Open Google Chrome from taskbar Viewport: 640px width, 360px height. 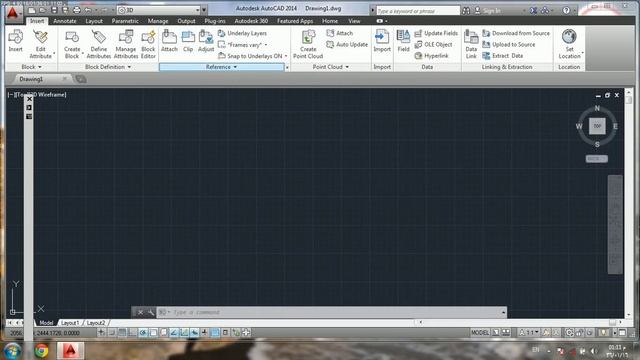[x=41, y=351]
